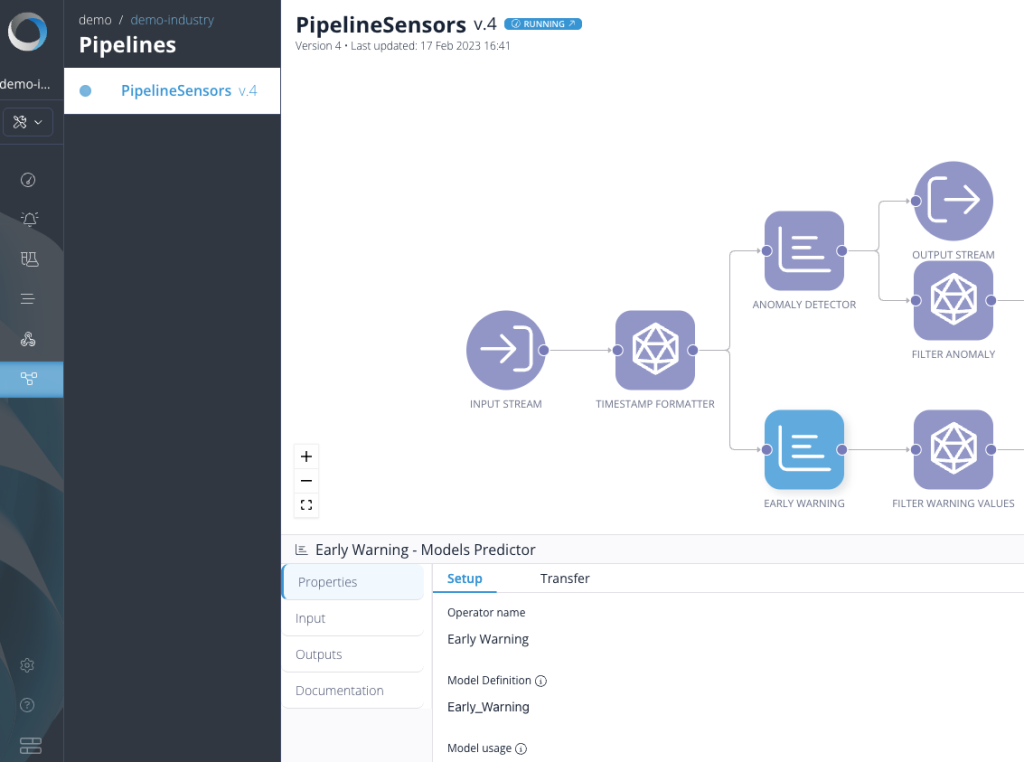1024x762 pixels.
Task: Click the Early_Warning model definition value
Action: point(488,707)
